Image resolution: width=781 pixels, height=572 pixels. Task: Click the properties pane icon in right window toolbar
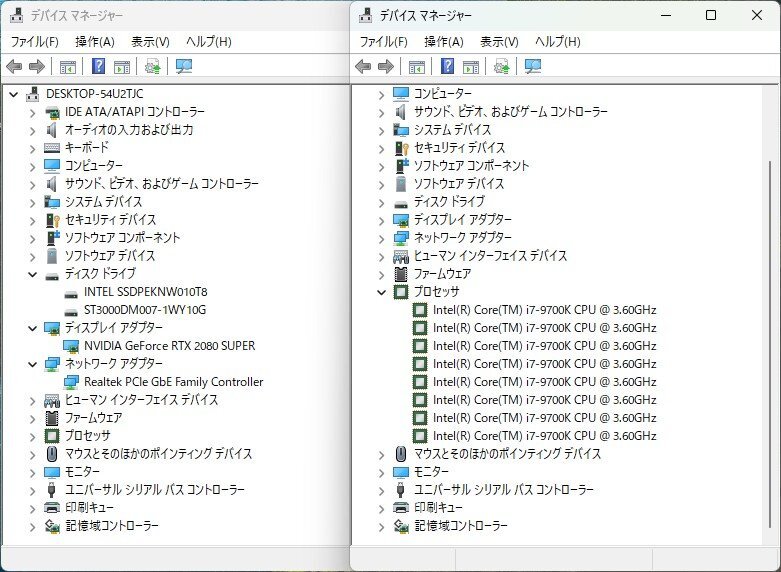(471, 66)
